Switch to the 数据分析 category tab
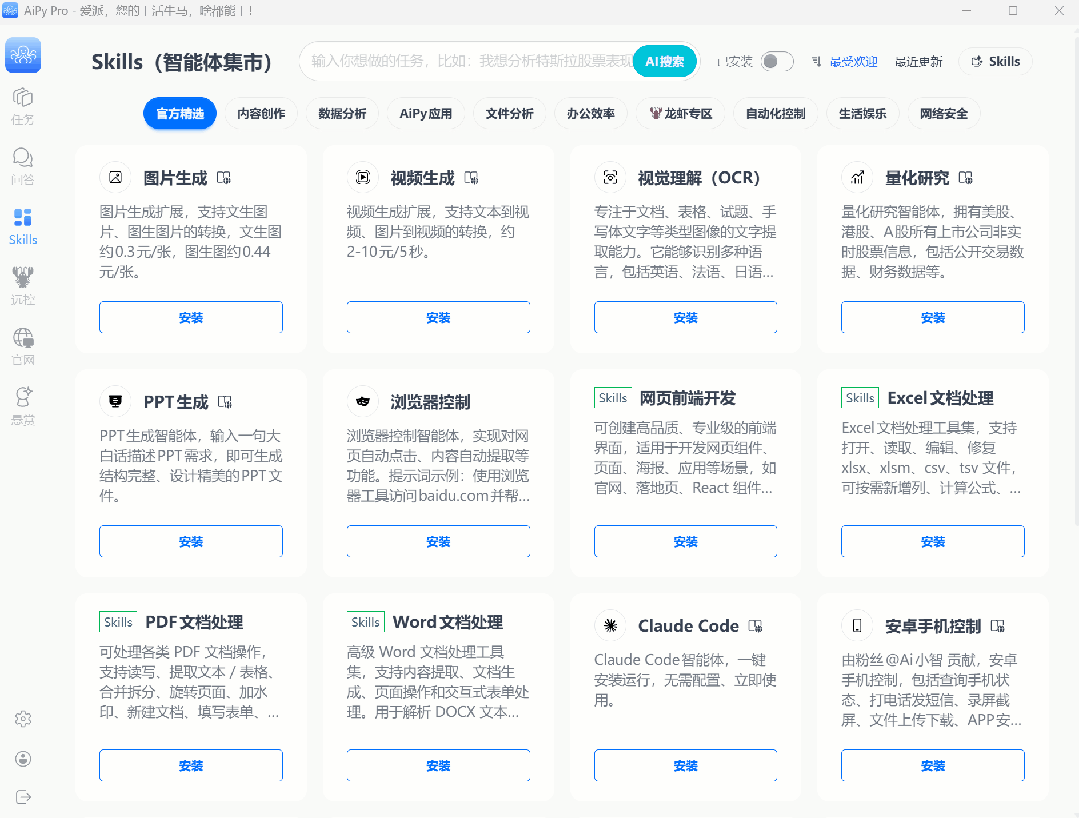This screenshot has width=1079, height=818. (x=342, y=114)
